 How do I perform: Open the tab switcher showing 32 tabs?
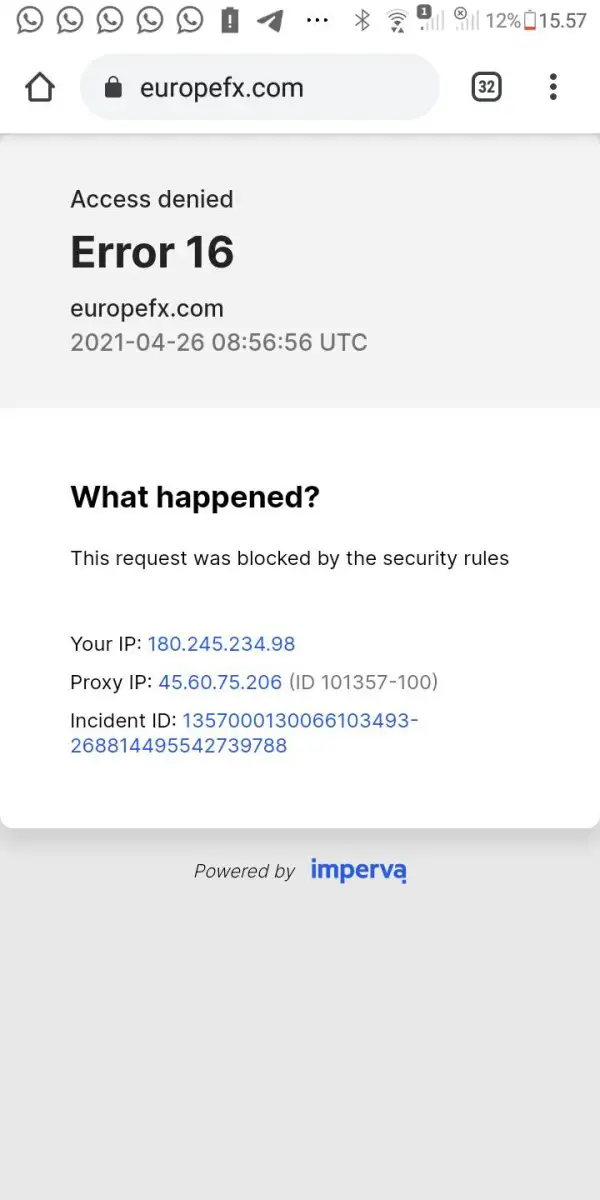coord(486,88)
